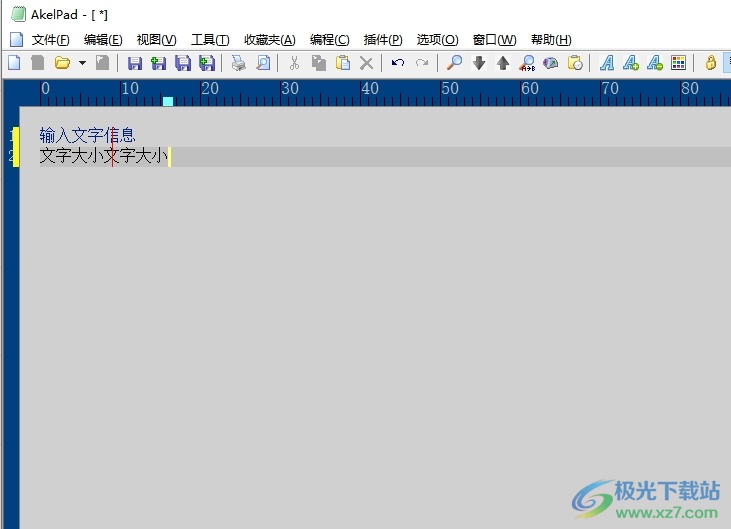Open a file with the folder icon
731x529 pixels.
(x=62, y=62)
